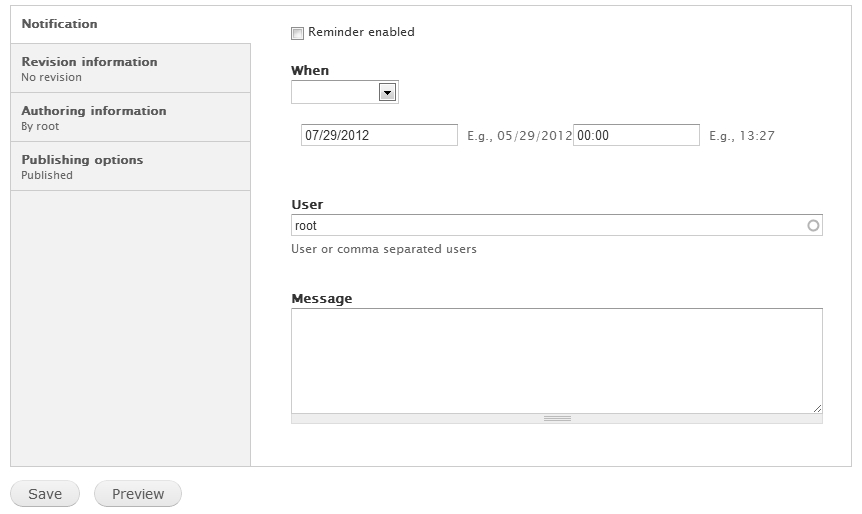Click the 'Message' field label
The width and height of the screenshot is (862, 514).
[x=321, y=299]
